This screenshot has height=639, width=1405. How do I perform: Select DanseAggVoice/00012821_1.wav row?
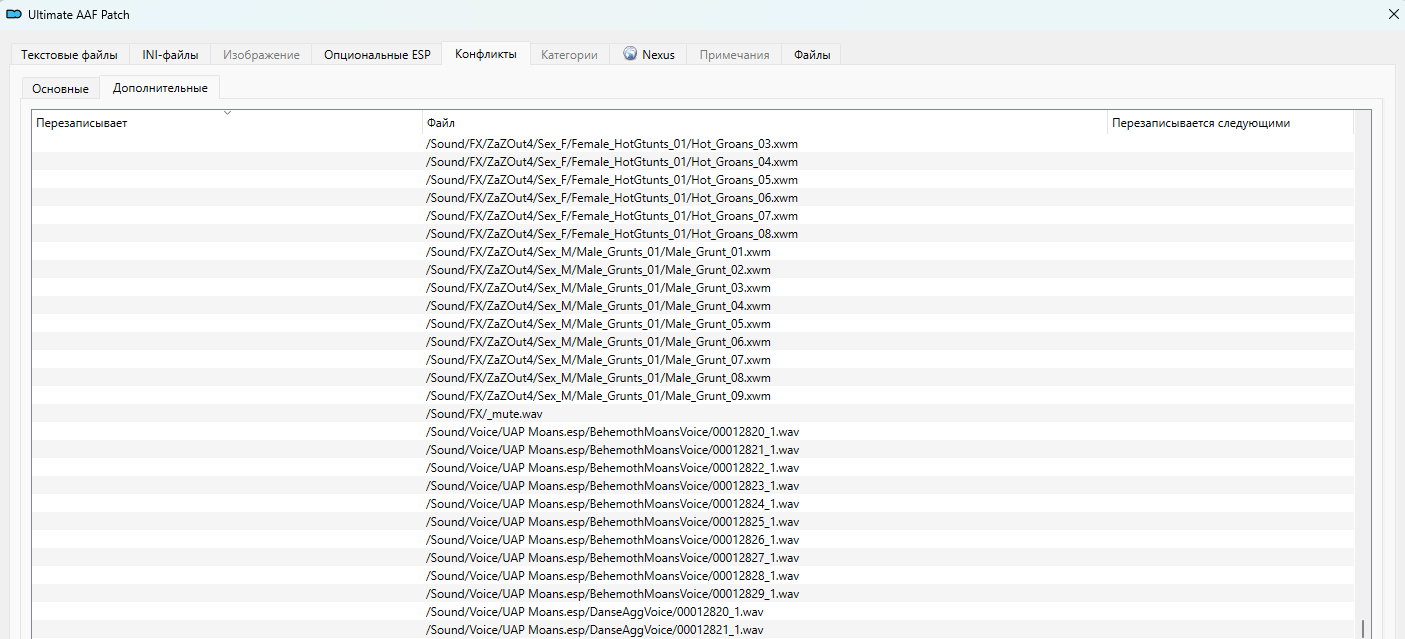[x=594, y=630]
